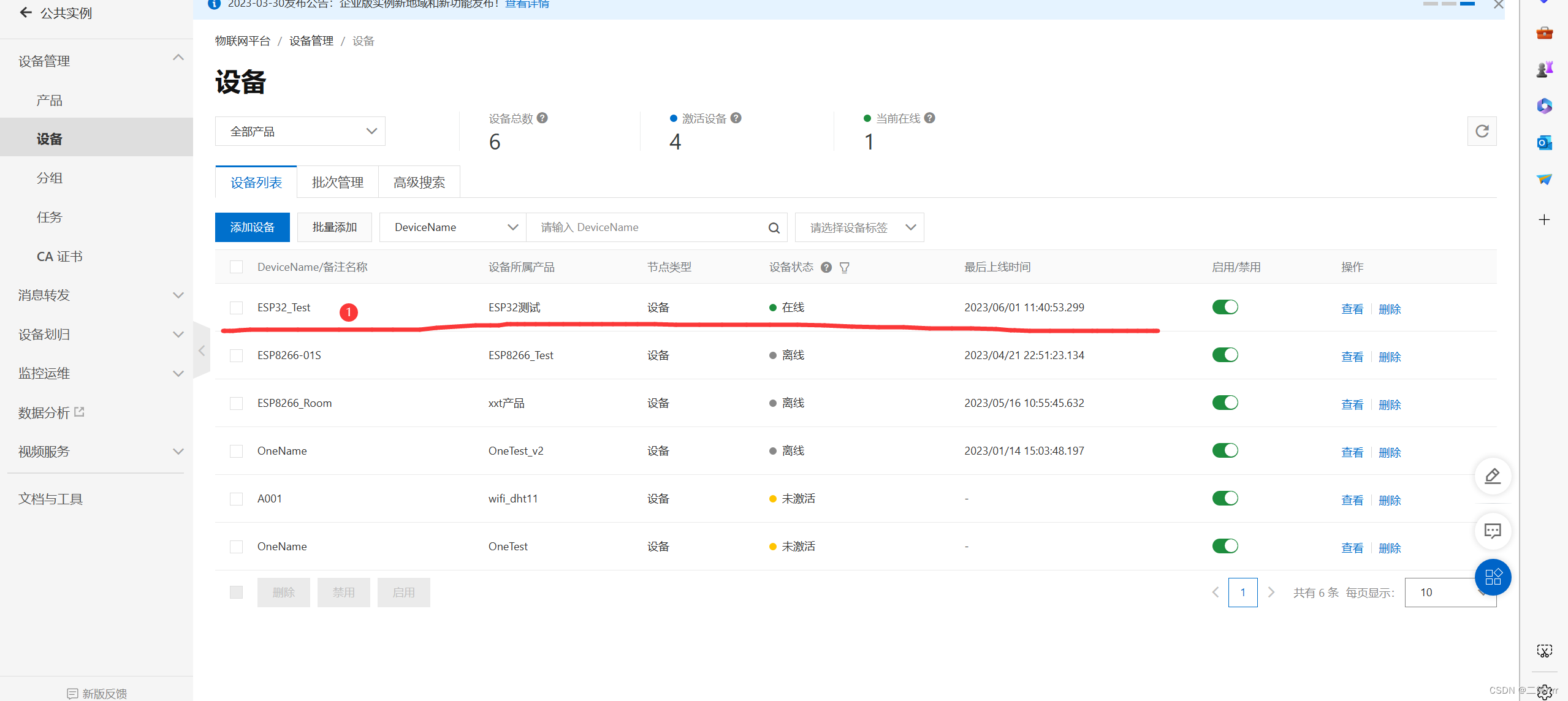Click the floating edit pencil button
1568x701 pixels.
click(1492, 476)
